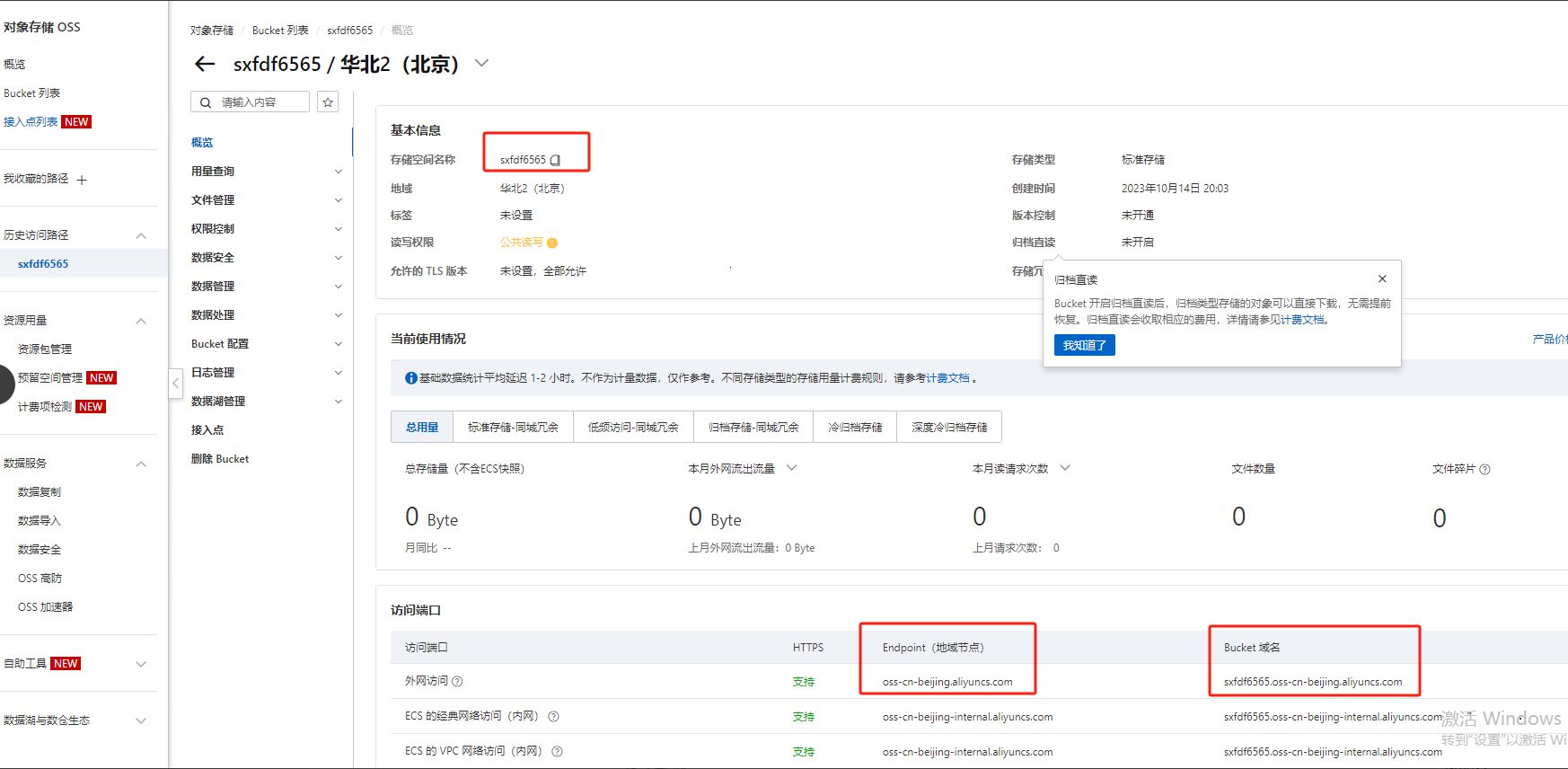Open help icon next to 外网访问
The width and height of the screenshot is (1568, 769).
point(457,681)
